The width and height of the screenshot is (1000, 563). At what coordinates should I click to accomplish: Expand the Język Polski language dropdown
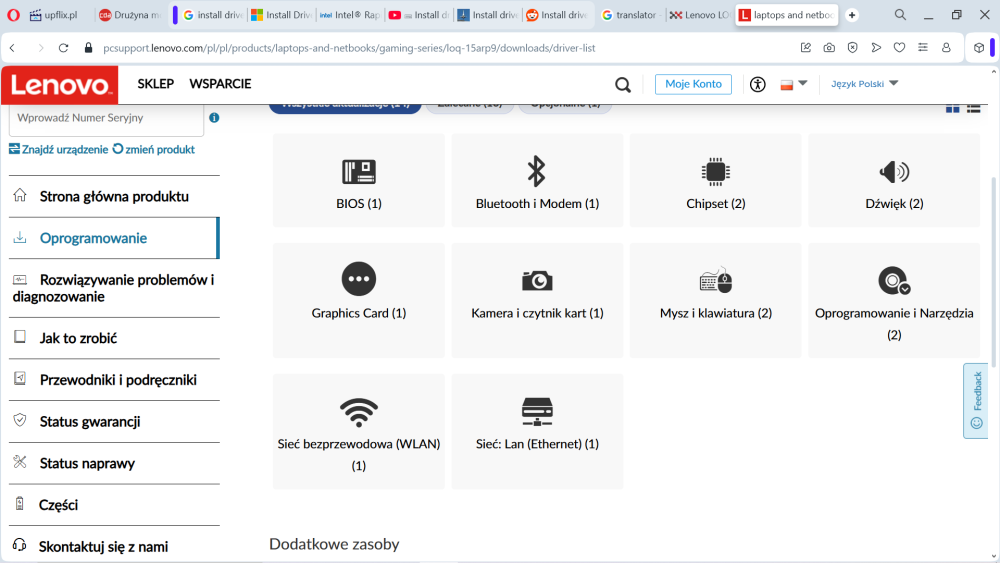pos(865,84)
